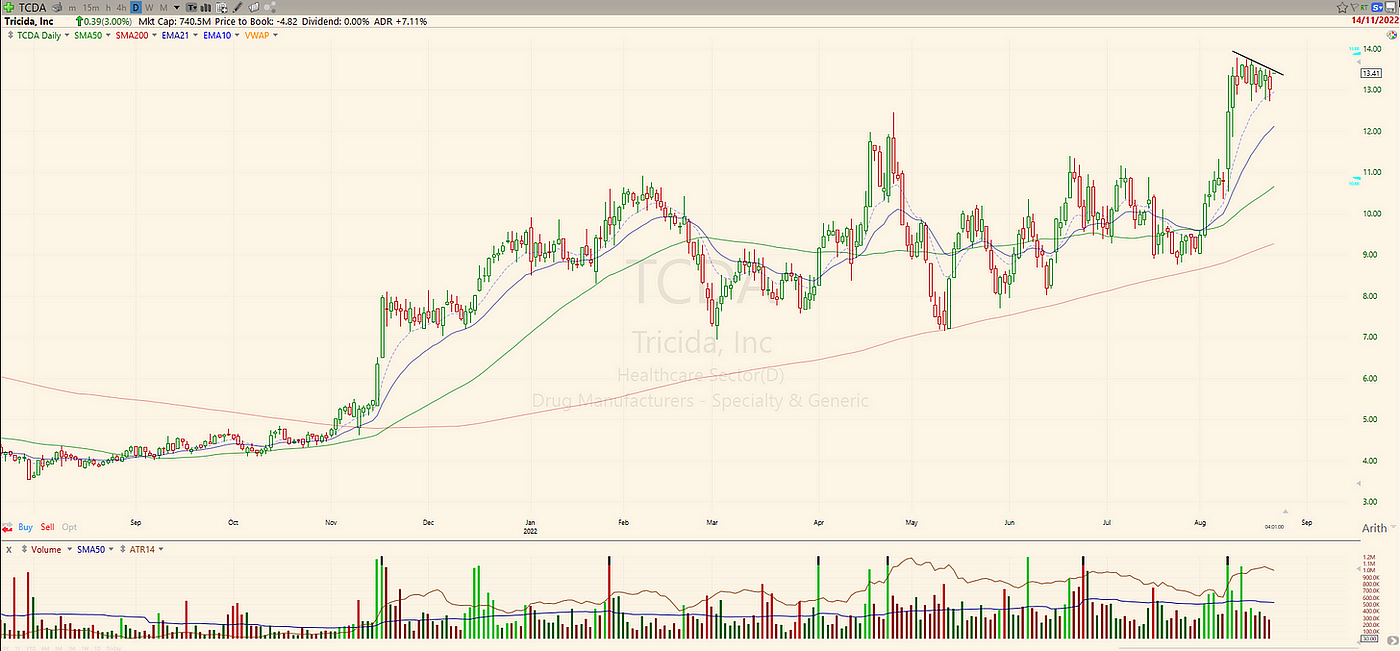Click the save floppy disk icon
Viewport: 1400px width, 651px height.
1390,7
